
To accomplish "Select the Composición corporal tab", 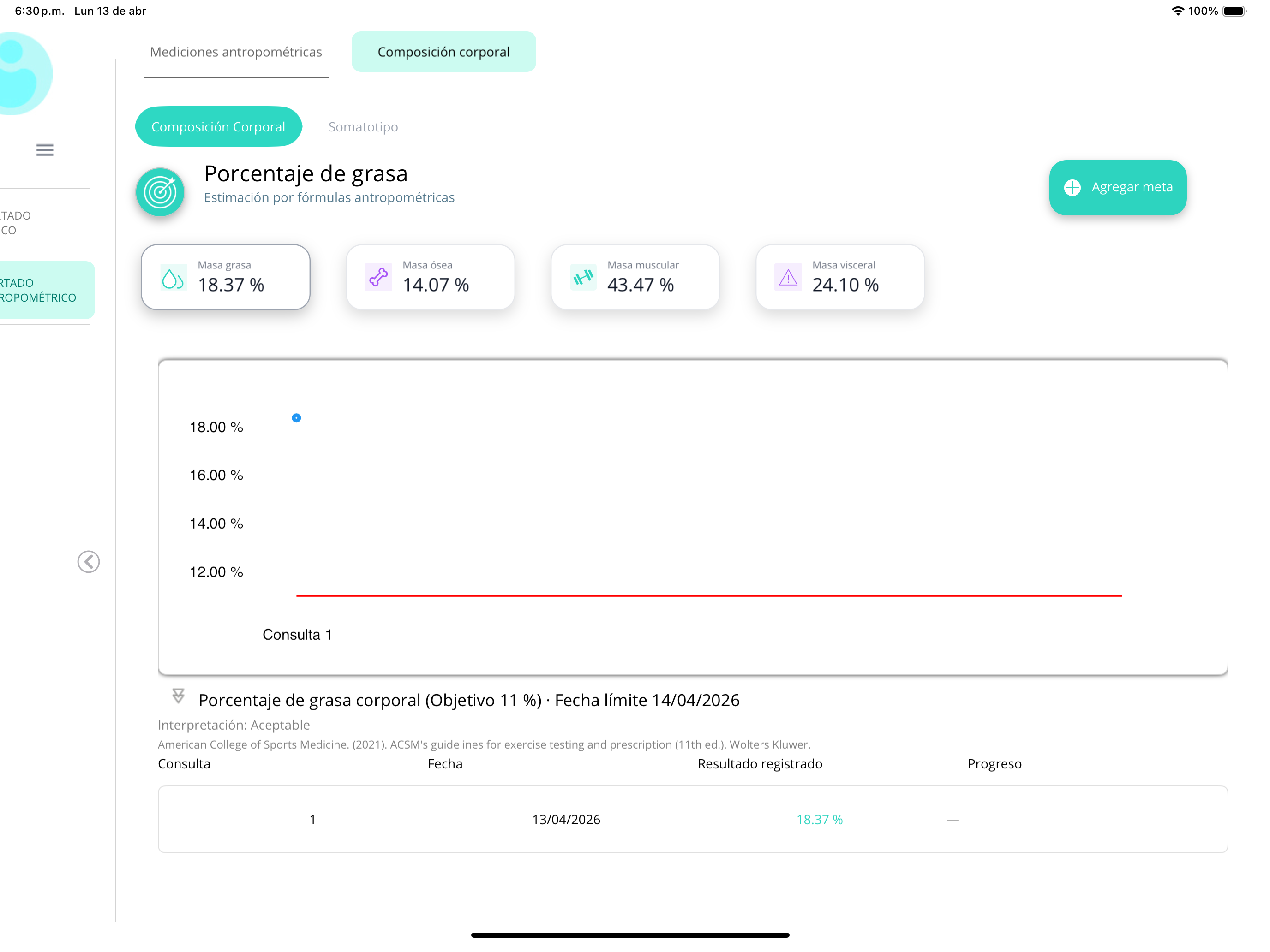I will [x=444, y=52].
